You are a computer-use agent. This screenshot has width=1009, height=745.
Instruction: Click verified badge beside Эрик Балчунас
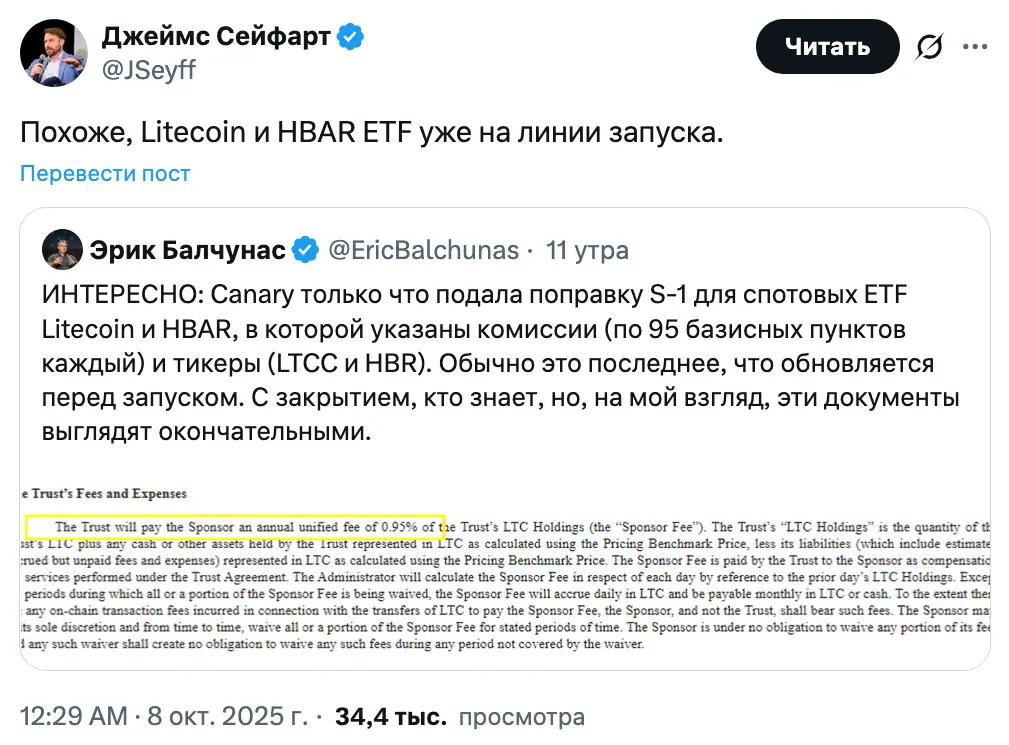(305, 250)
